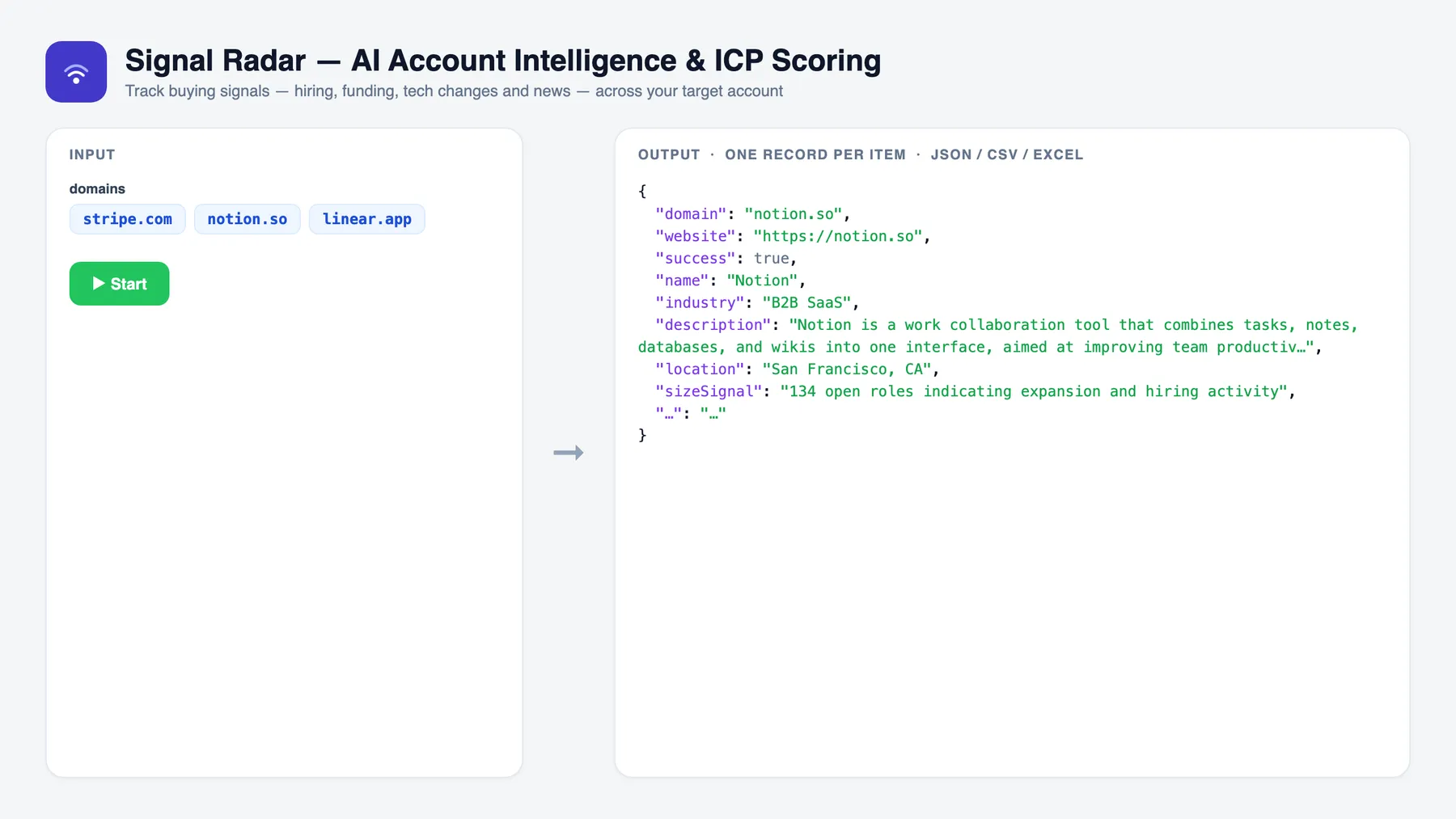Click the "location": "San Francisco, CA" line
Screen dimensions: 1456x819
click(x=798, y=369)
